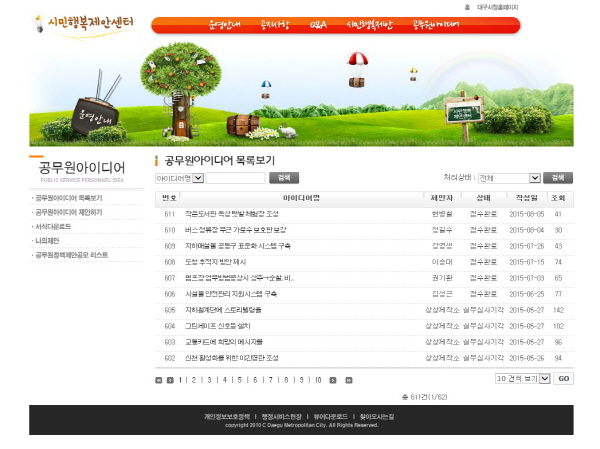Click the wooden signpost in the banner
Screen dimensions: 600x449
462,117
